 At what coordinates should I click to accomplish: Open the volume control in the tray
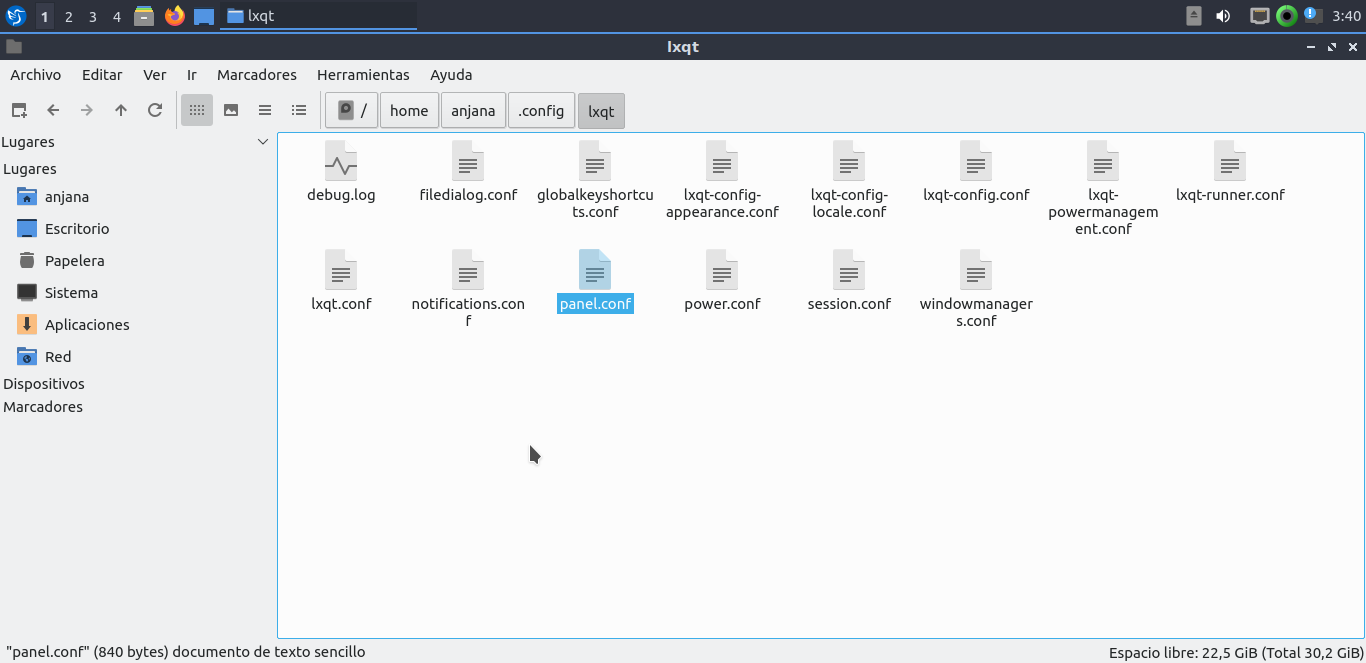[1222, 15]
